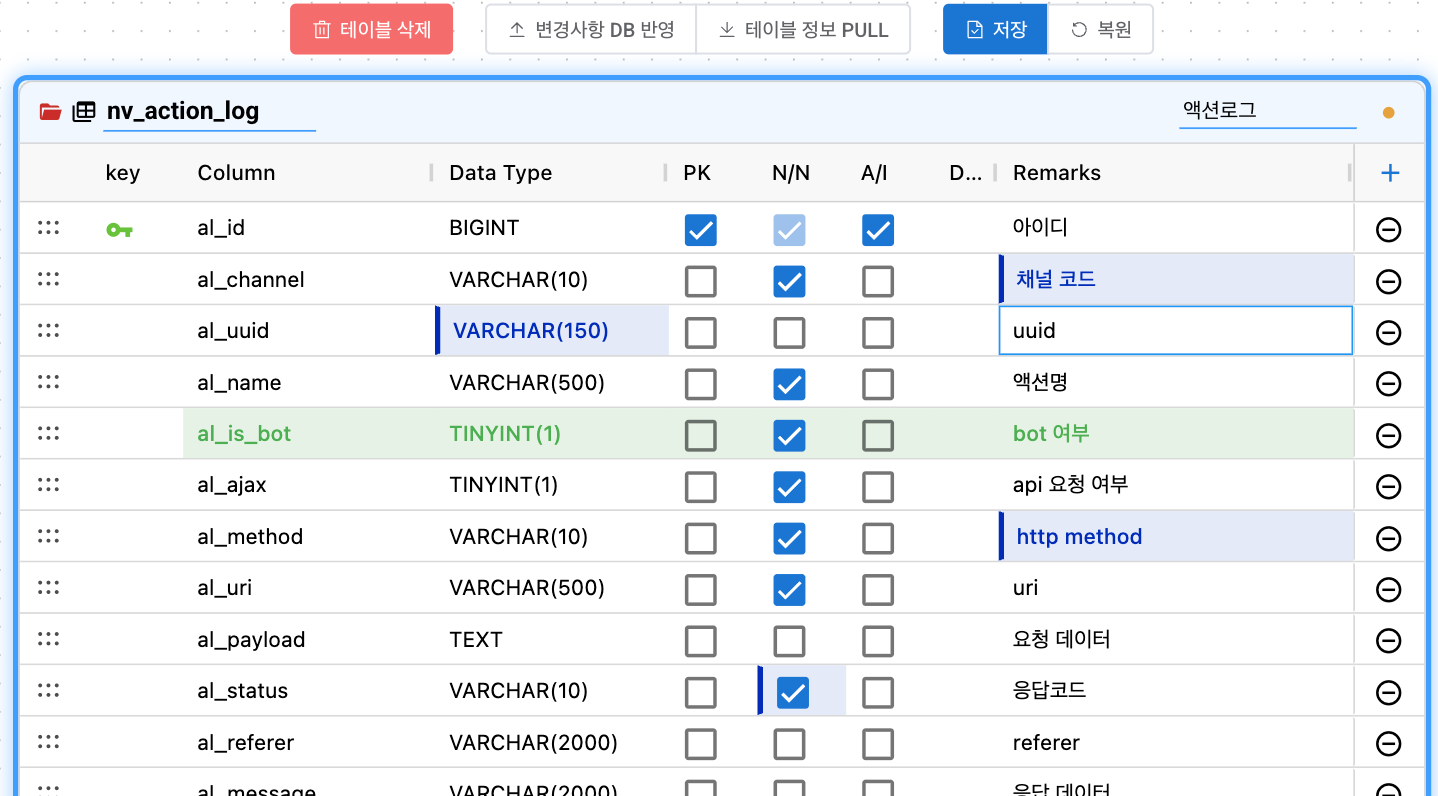Click the remove icon on the al_channel row
Image resolution: width=1438 pixels, height=796 pixels.
[x=1388, y=281]
